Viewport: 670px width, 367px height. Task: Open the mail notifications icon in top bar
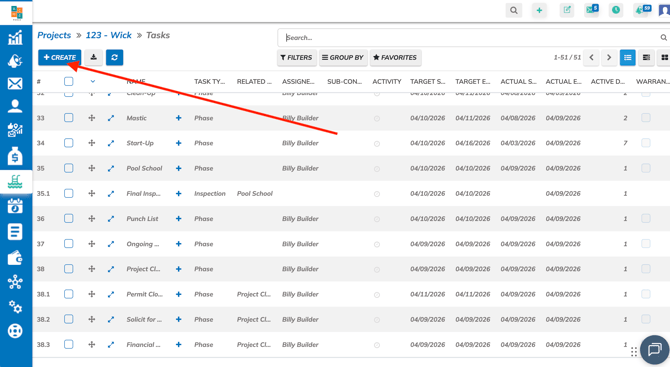tap(592, 9)
